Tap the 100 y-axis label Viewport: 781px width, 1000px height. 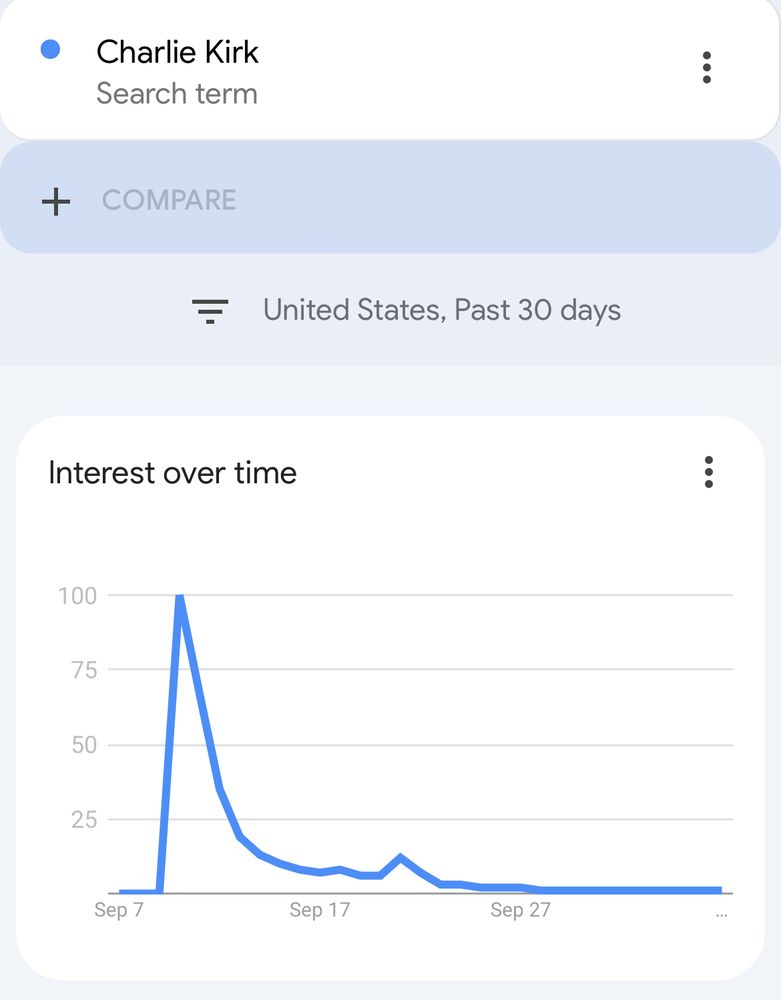point(77,596)
